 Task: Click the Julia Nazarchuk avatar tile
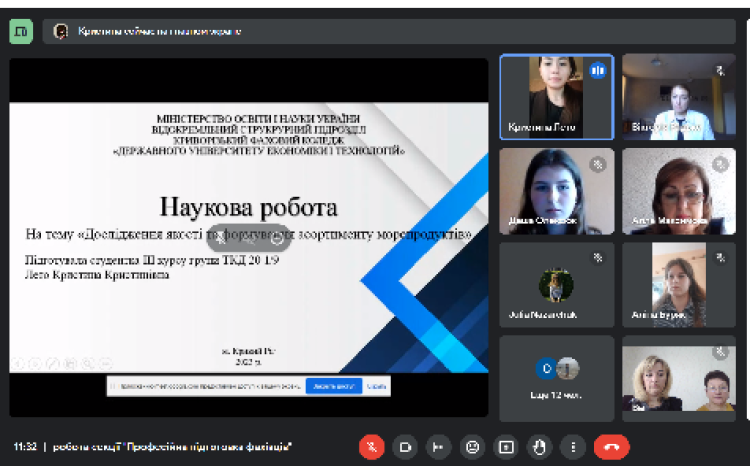[x=556, y=285]
